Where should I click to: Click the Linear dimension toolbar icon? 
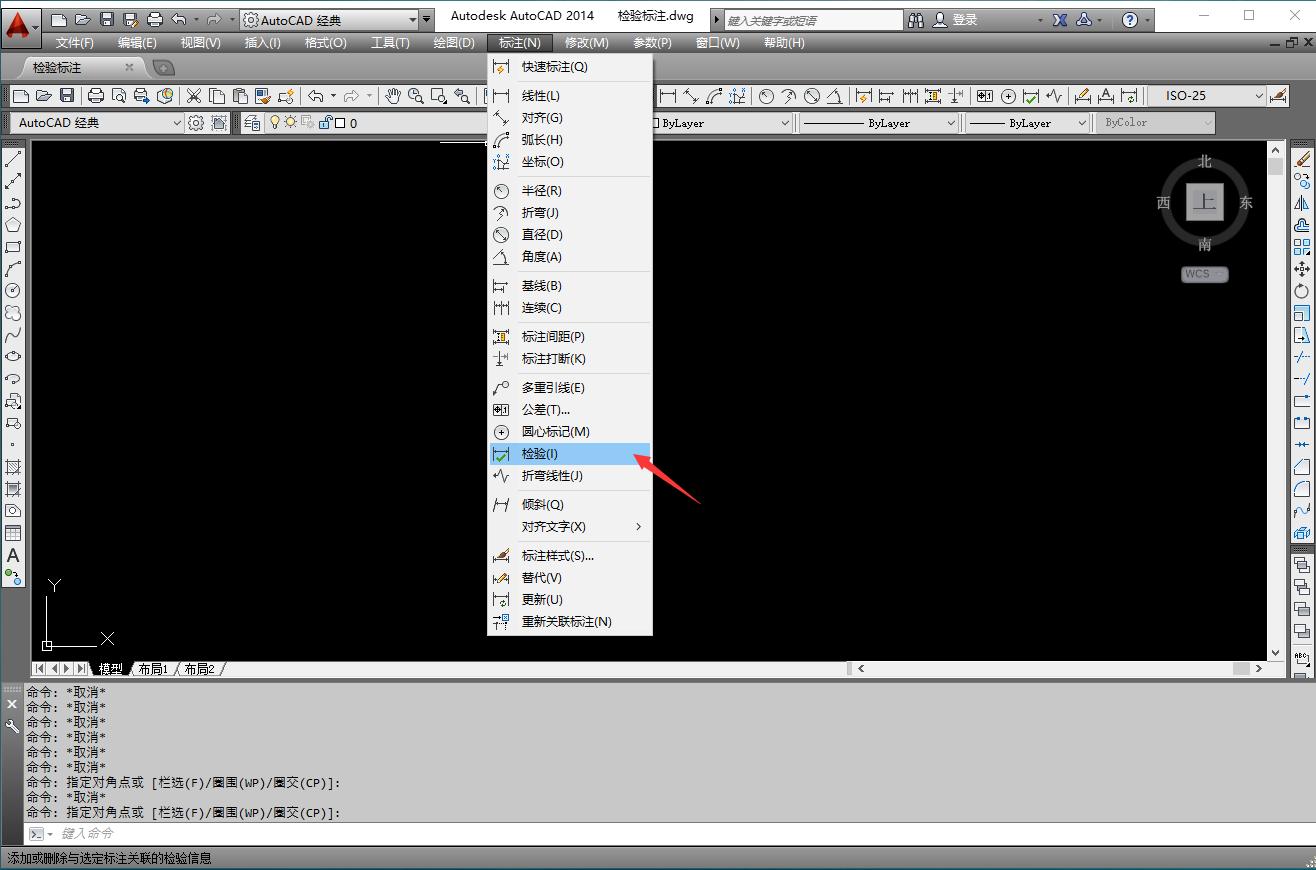(668, 96)
